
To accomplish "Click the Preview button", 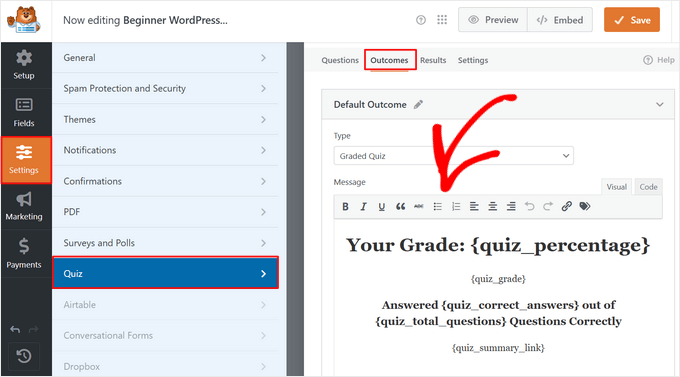I will pyautogui.click(x=493, y=20).
